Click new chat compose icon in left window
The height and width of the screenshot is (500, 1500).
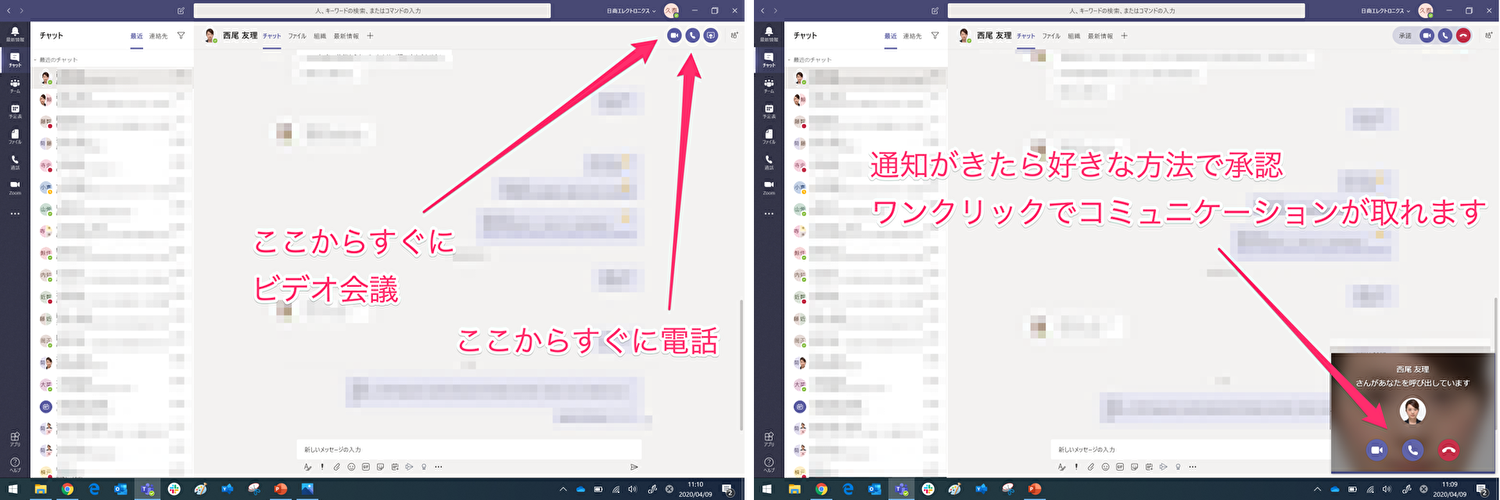(180, 11)
